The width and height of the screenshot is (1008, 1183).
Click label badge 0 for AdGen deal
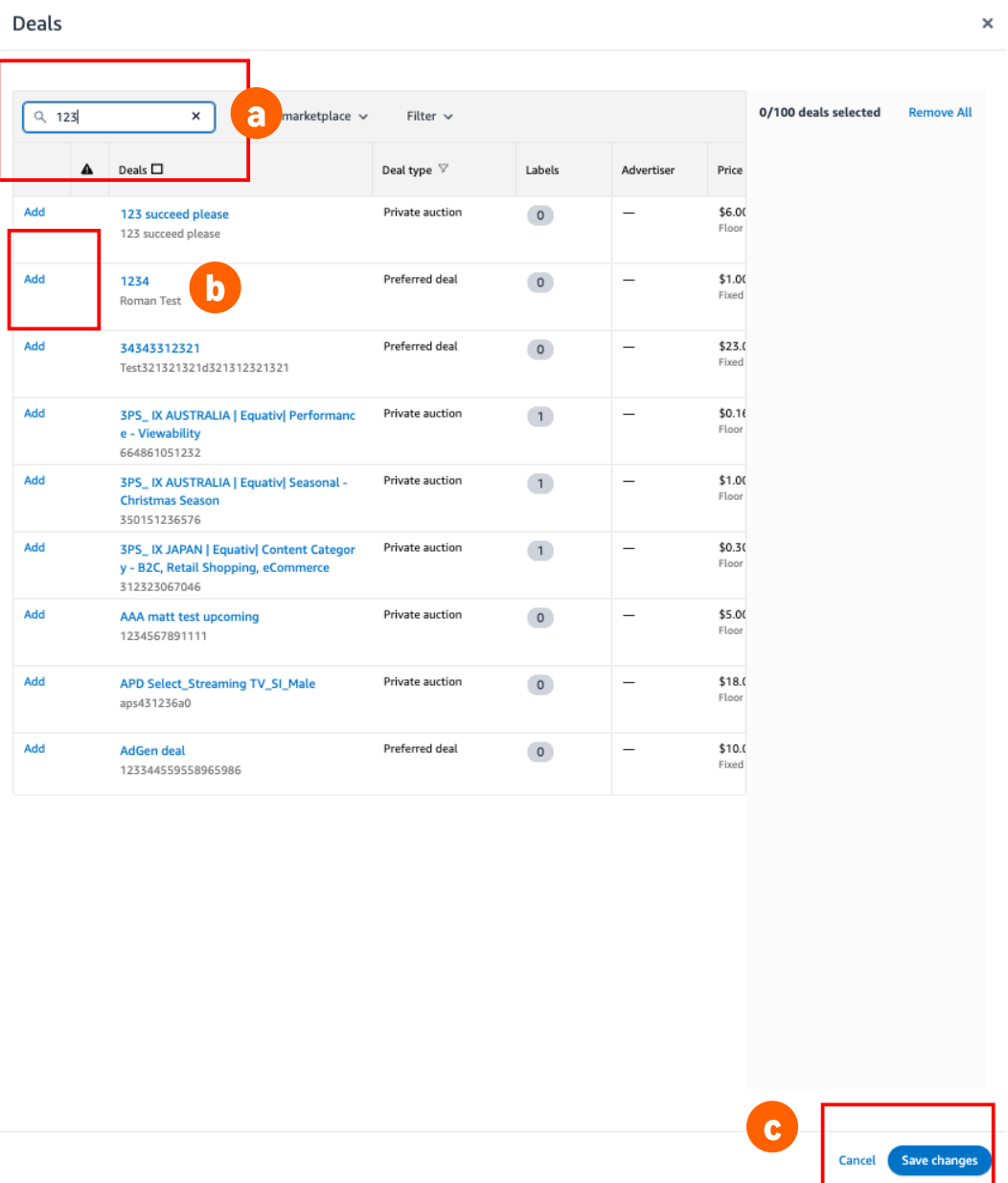(x=540, y=752)
